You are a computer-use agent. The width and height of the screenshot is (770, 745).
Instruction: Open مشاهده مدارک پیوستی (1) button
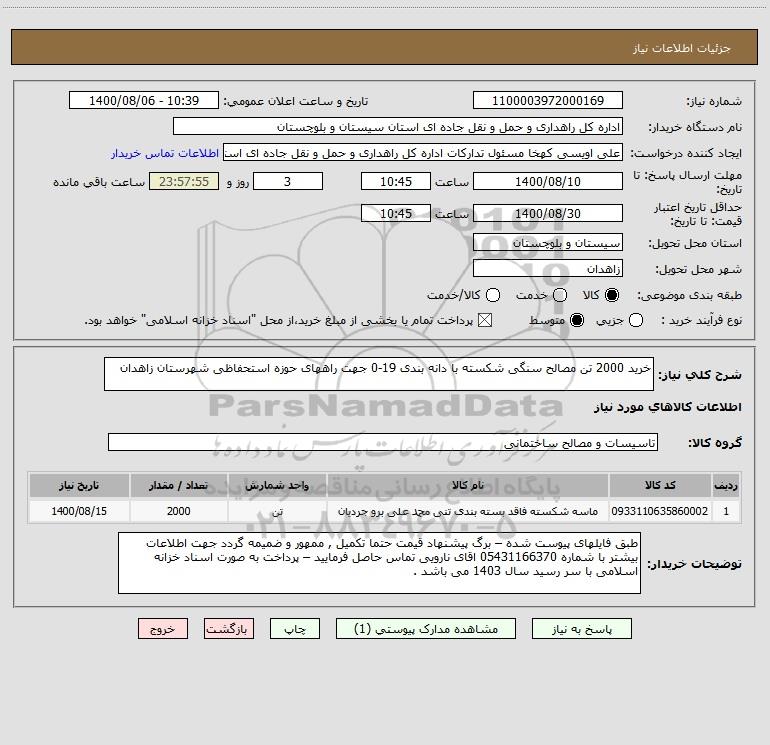click(x=426, y=629)
